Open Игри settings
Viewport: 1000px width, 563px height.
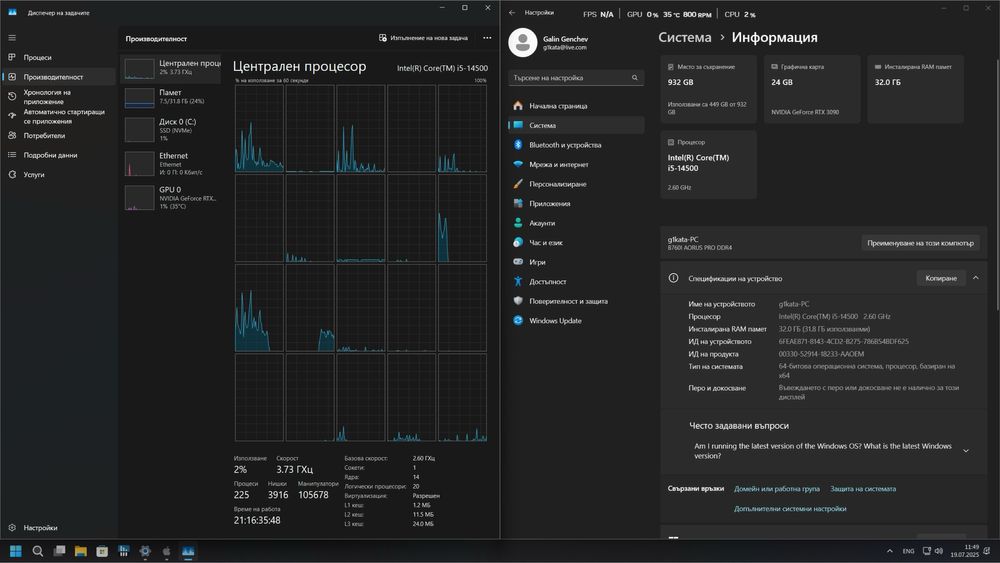point(576,262)
